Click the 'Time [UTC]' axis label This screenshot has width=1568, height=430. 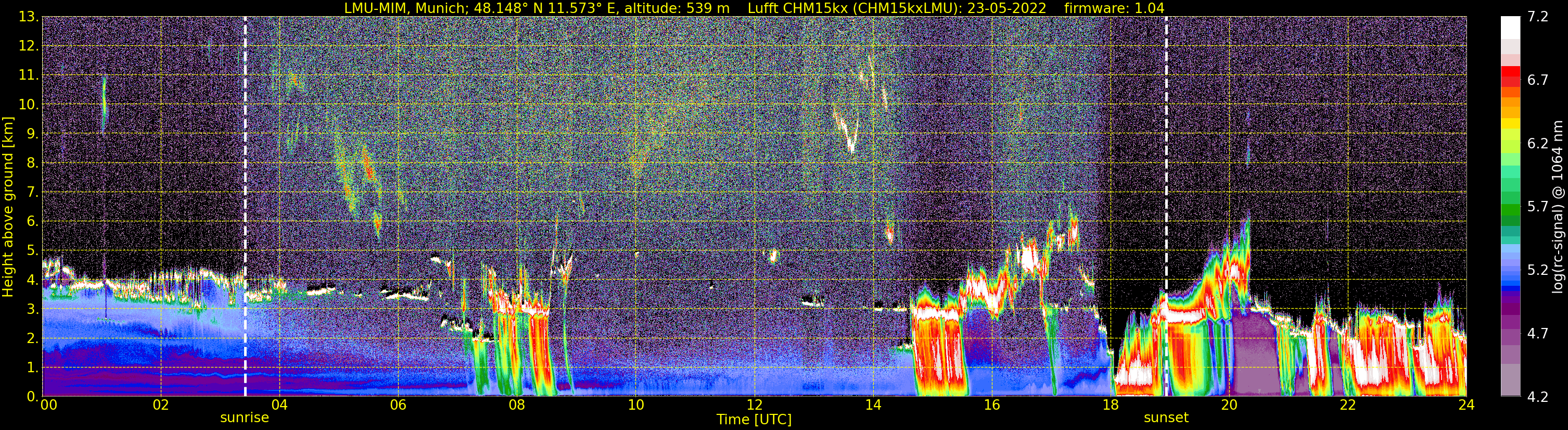tap(754, 420)
